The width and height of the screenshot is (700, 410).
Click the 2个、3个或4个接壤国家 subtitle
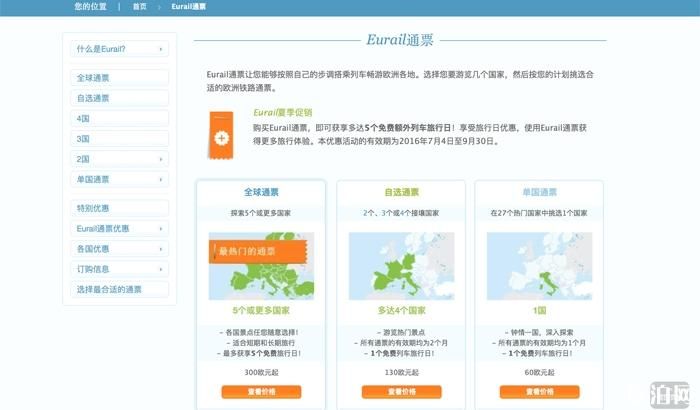[x=401, y=213]
